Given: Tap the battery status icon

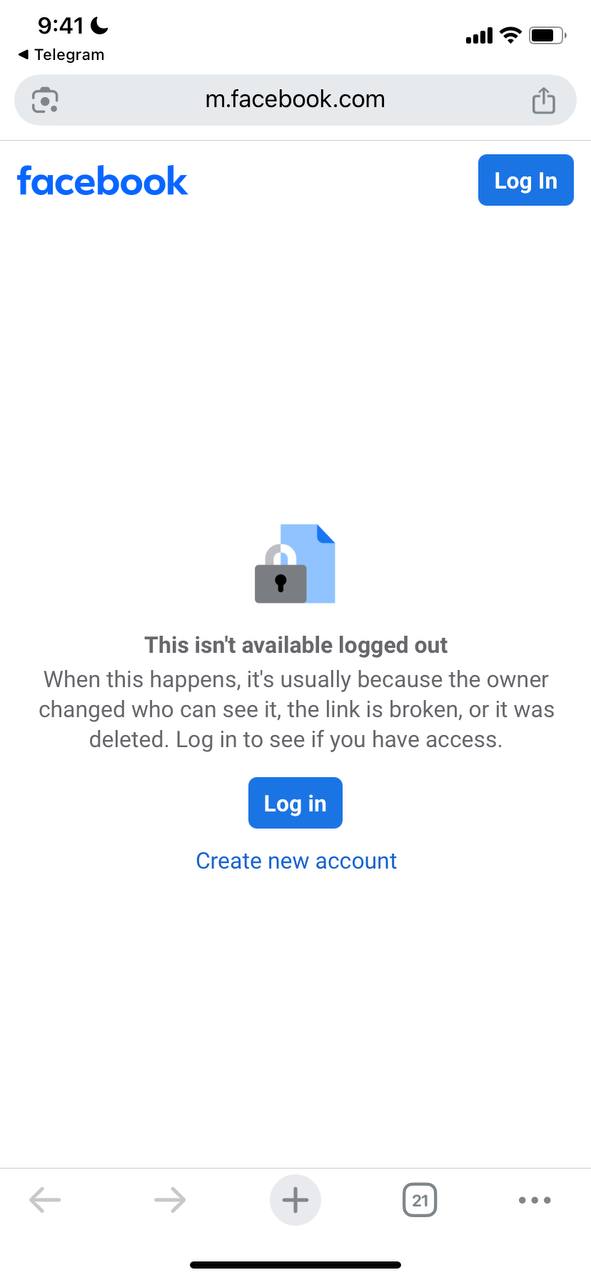Looking at the screenshot, I should 547,36.
